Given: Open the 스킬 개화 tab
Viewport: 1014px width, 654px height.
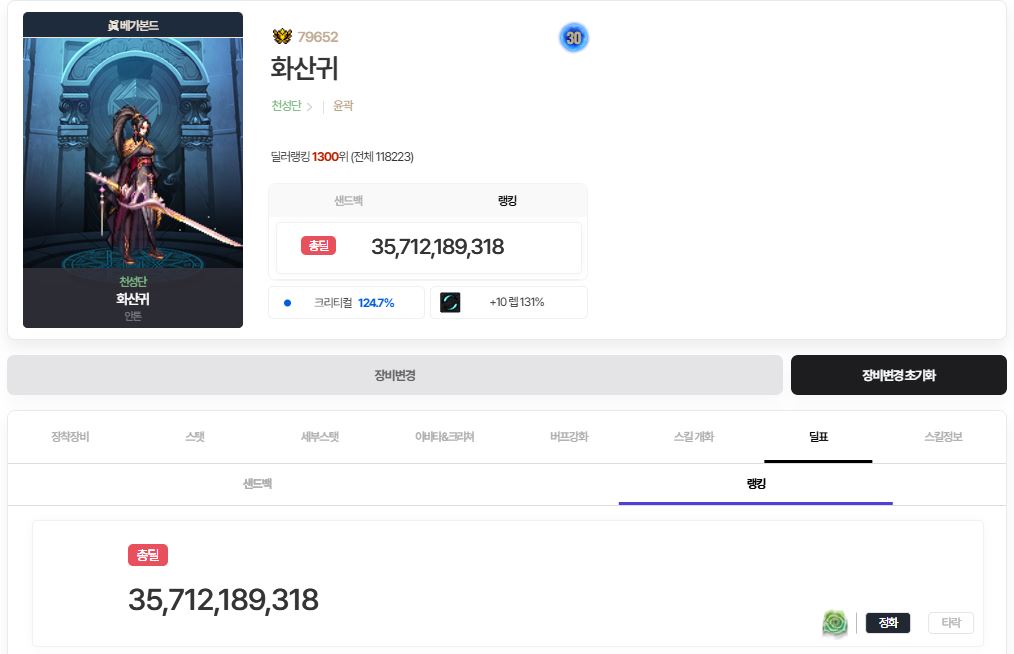Looking at the screenshot, I should pyautogui.click(x=694, y=437).
